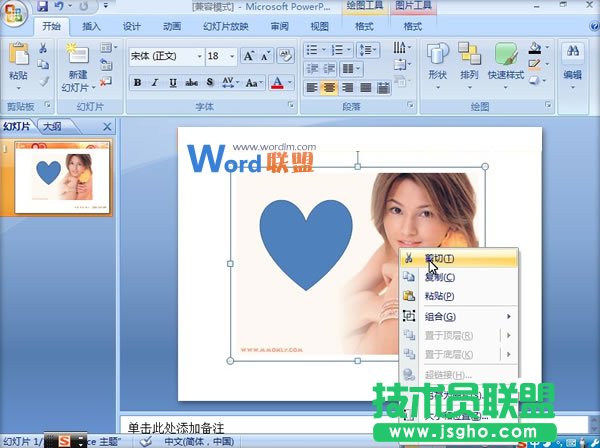This screenshot has width=600, height=448.
Task: Decrease list indent level
Action: coord(312,69)
